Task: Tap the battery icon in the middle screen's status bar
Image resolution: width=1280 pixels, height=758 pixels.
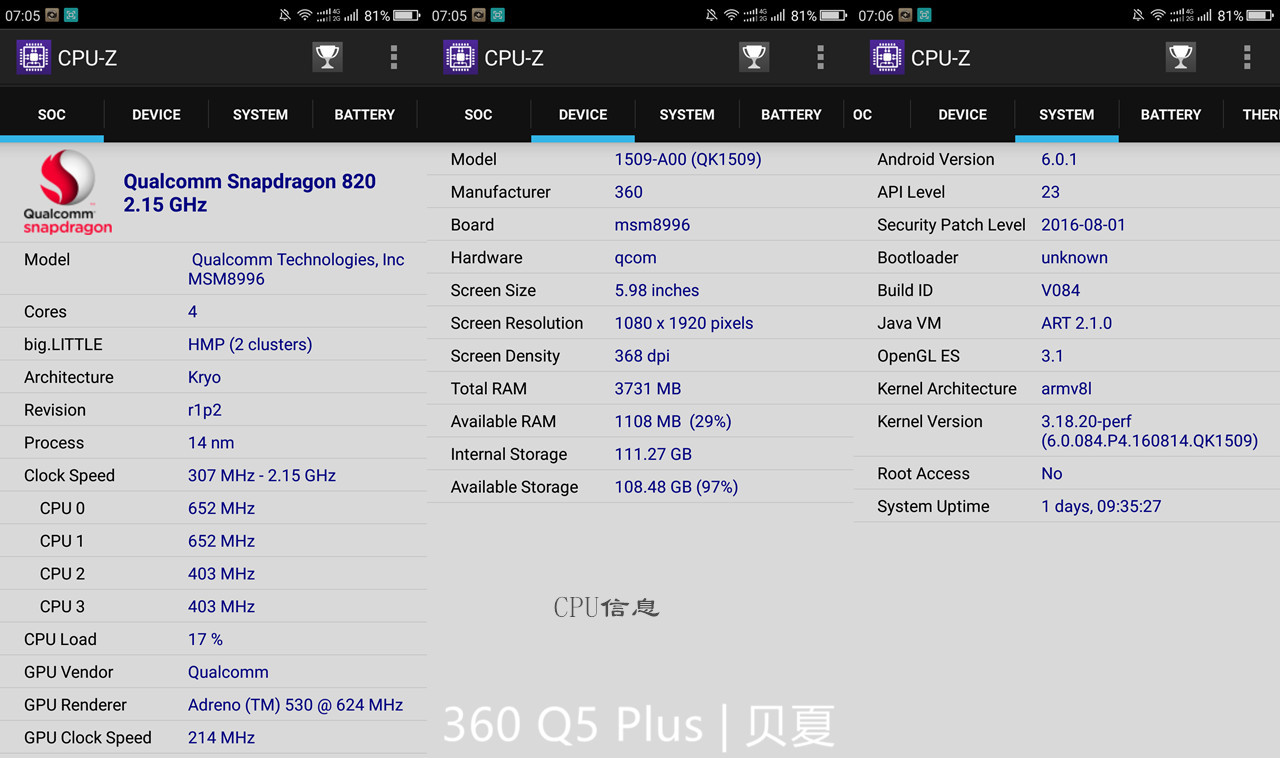Action: [x=834, y=15]
